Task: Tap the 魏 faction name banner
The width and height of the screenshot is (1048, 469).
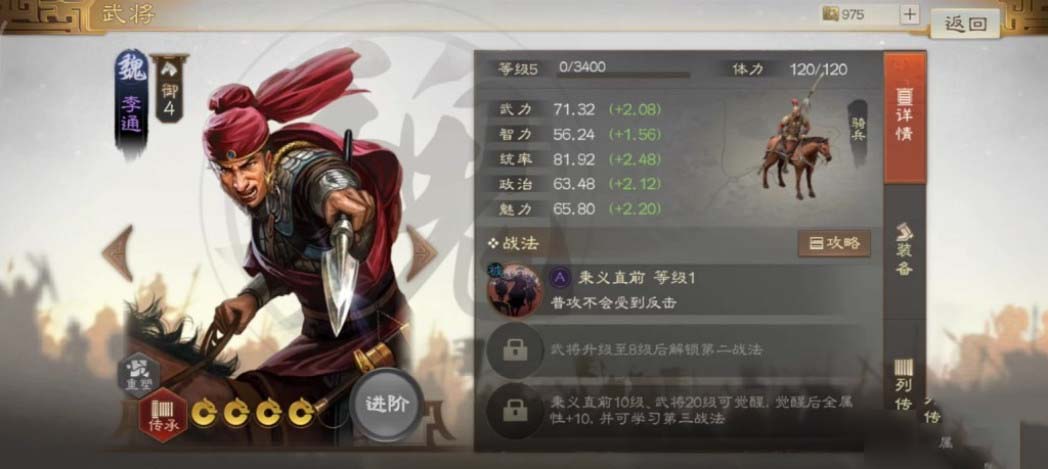Action: click(x=131, y=100)
